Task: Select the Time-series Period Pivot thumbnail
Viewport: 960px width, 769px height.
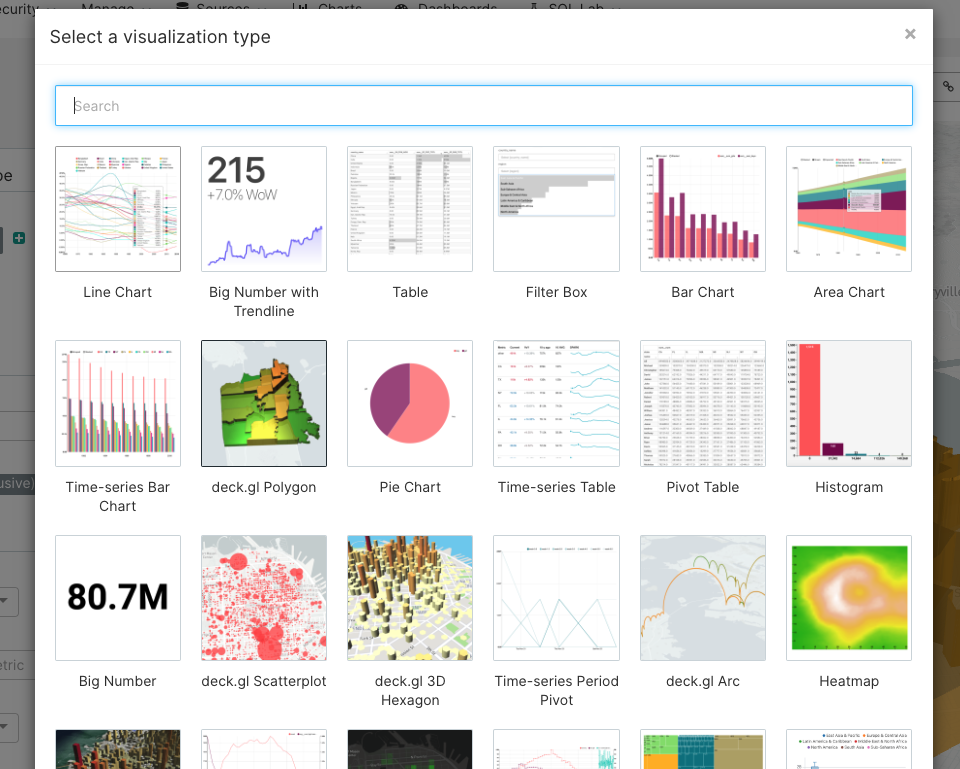Action: (556, 598)
